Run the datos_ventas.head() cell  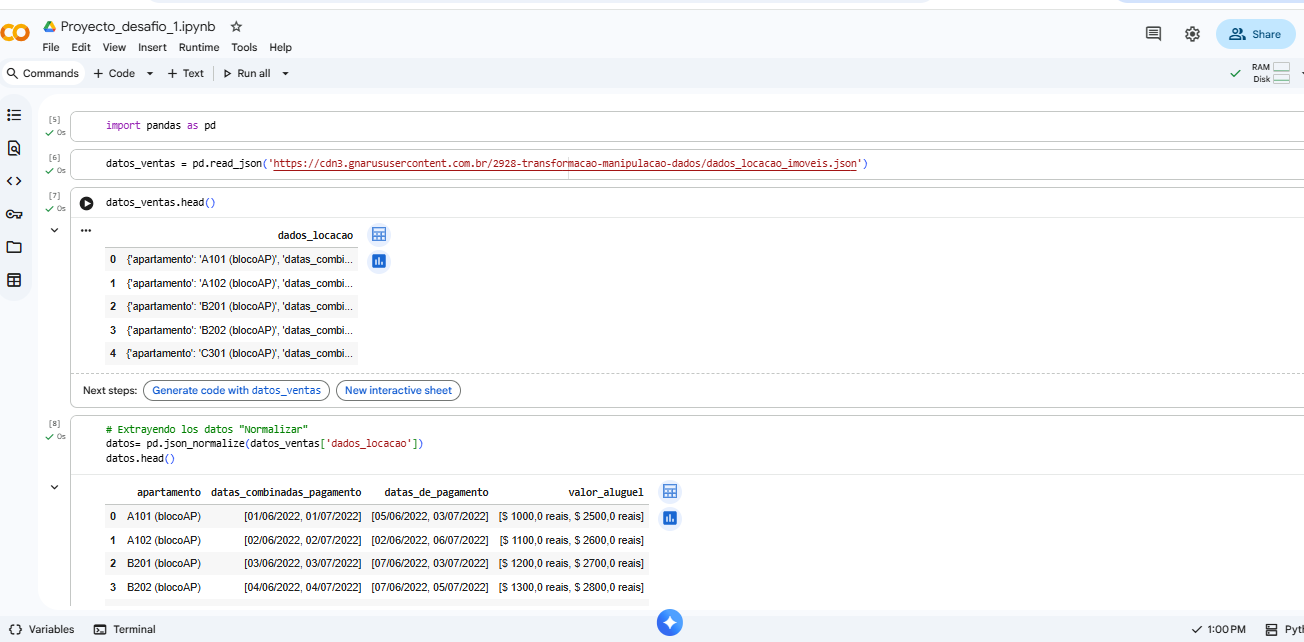(x=86, y=203)
